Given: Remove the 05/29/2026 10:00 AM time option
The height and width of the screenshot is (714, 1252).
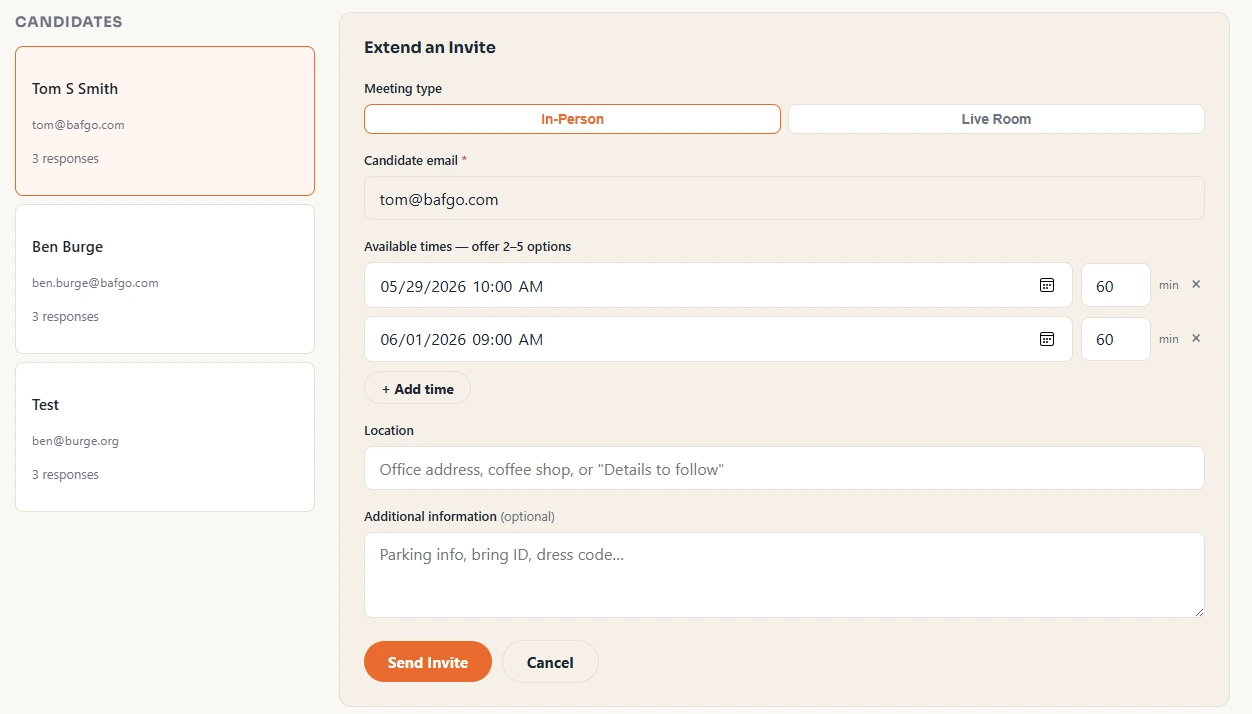Looking at the screenshot, I should (1196, 285).
